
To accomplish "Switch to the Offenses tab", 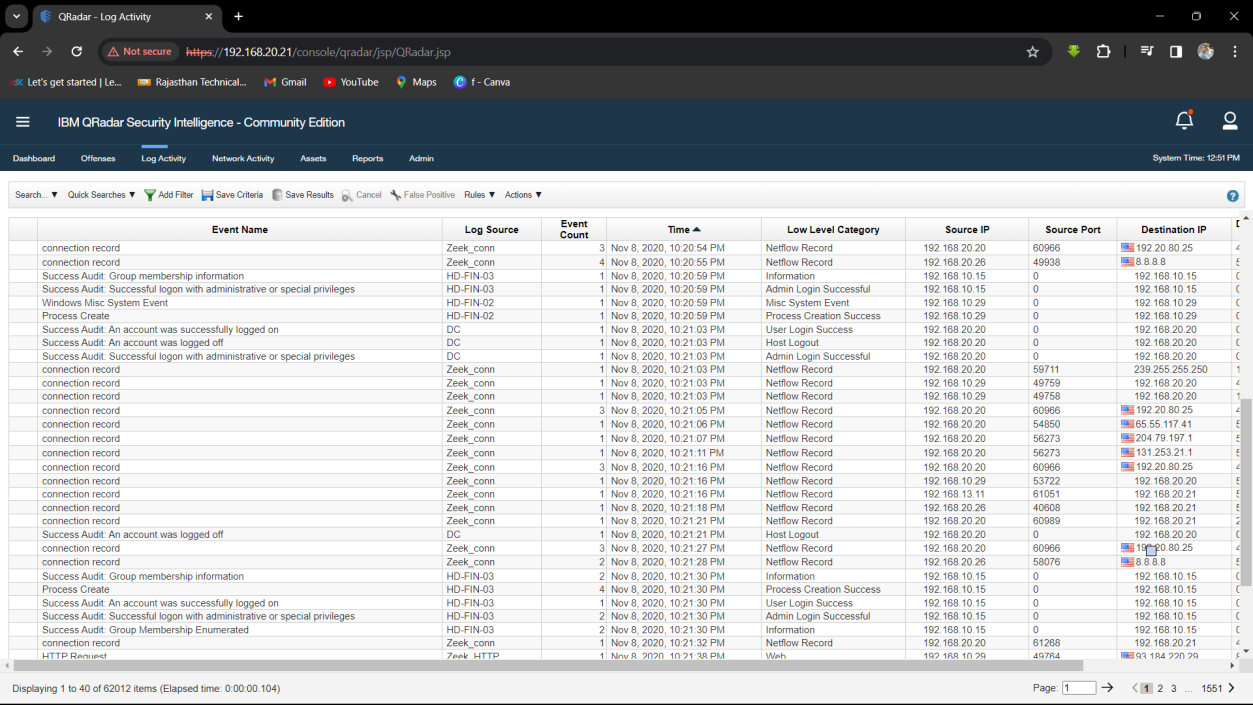I will pyautogui.click(x=98, y=158).
